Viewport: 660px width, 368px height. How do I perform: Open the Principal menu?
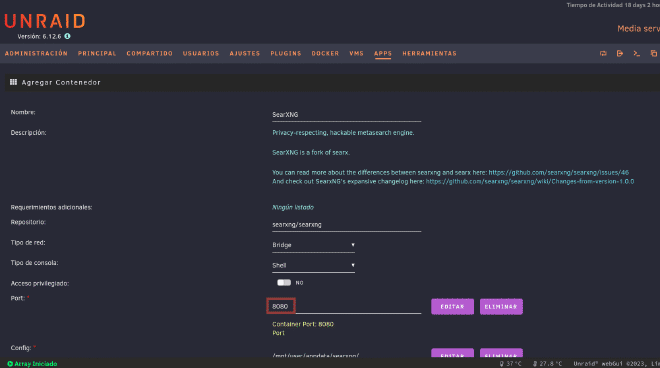tap(97, 53)
